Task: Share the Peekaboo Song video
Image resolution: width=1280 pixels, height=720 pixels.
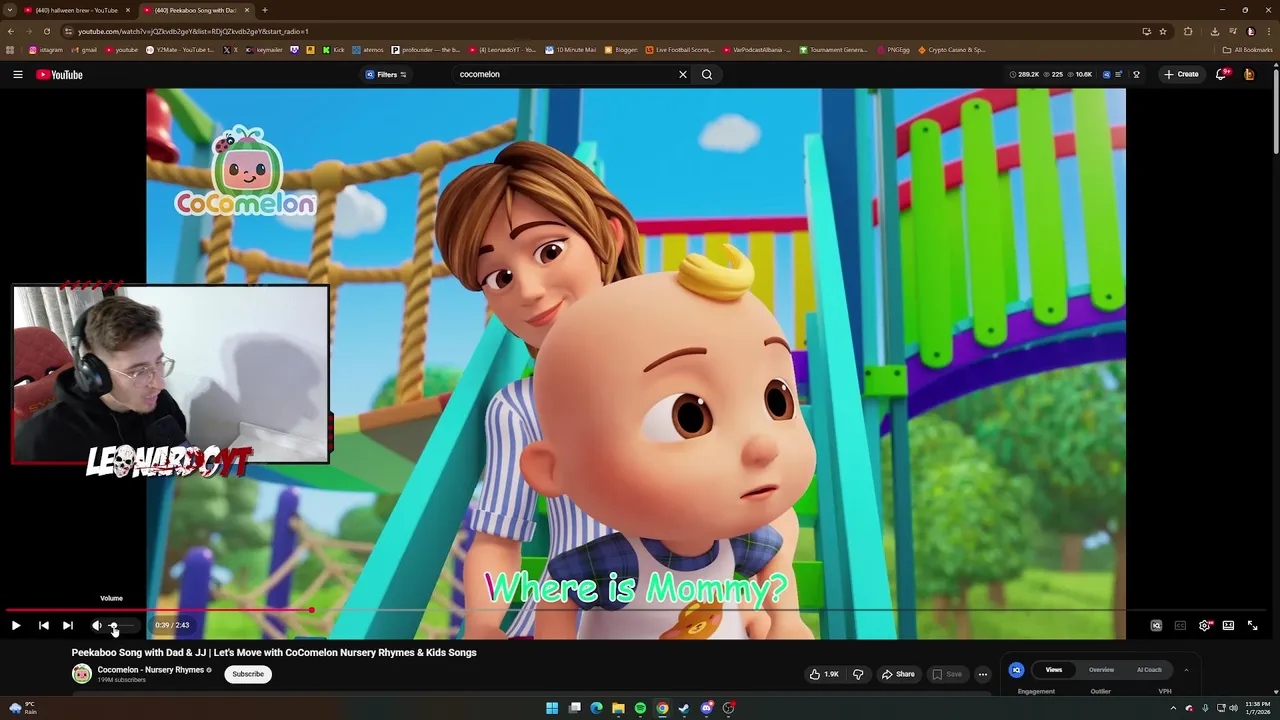Action: click(x=897, y=674)
